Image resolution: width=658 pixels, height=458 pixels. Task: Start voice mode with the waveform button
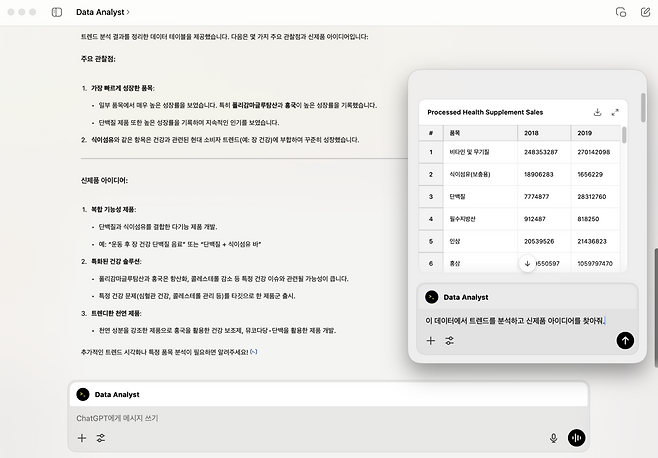pos(576,438)
